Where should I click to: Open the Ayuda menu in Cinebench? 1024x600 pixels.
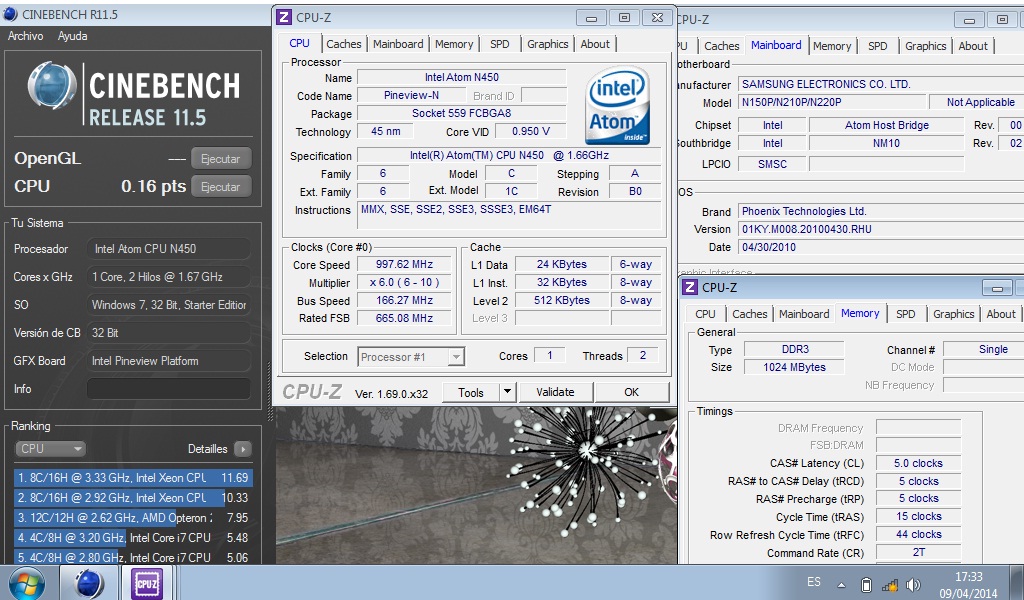coord(72,36)
